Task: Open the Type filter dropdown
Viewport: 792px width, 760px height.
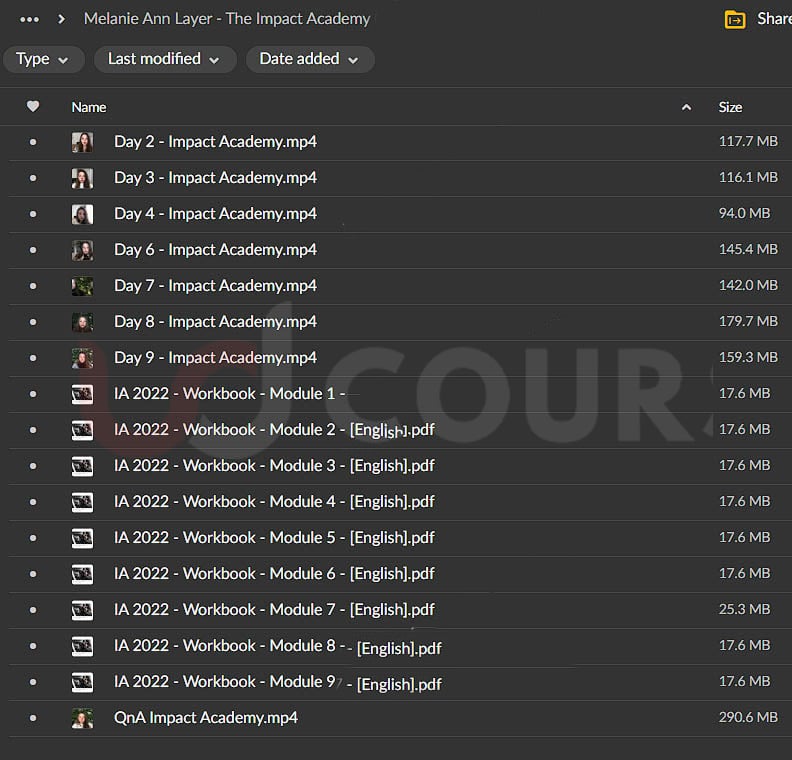Action: [x=43, y=59]
